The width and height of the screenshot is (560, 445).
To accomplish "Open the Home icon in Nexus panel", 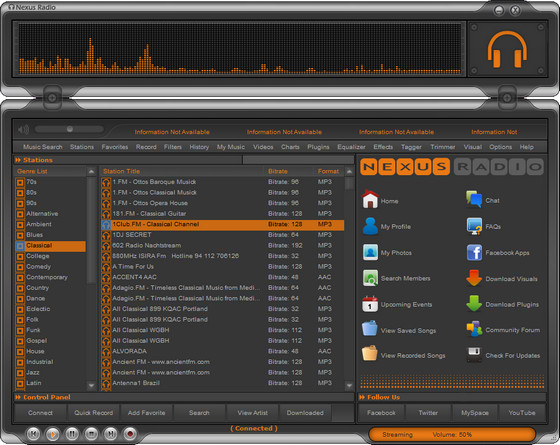I will [x=370, y=199].
